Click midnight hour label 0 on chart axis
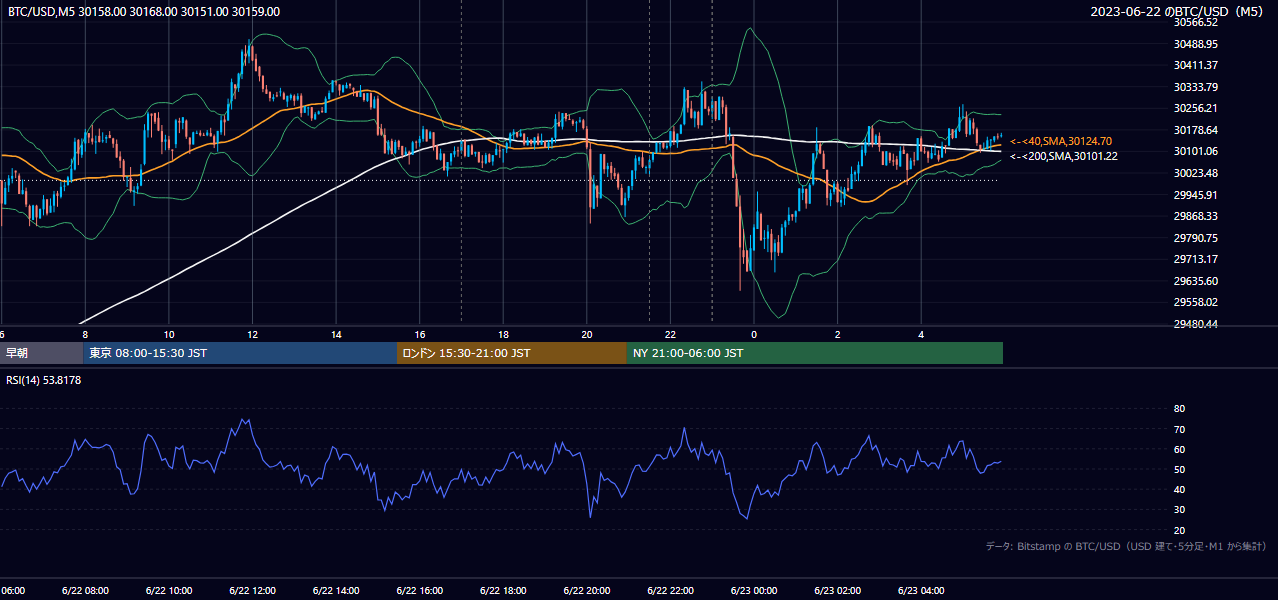Viewport: 1278px width, 600px height. (x=754, y=335)
